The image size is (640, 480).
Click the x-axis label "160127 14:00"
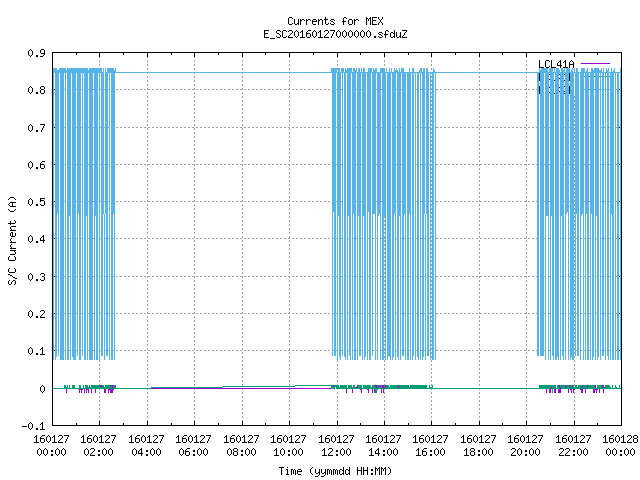[x=383, y=446]
